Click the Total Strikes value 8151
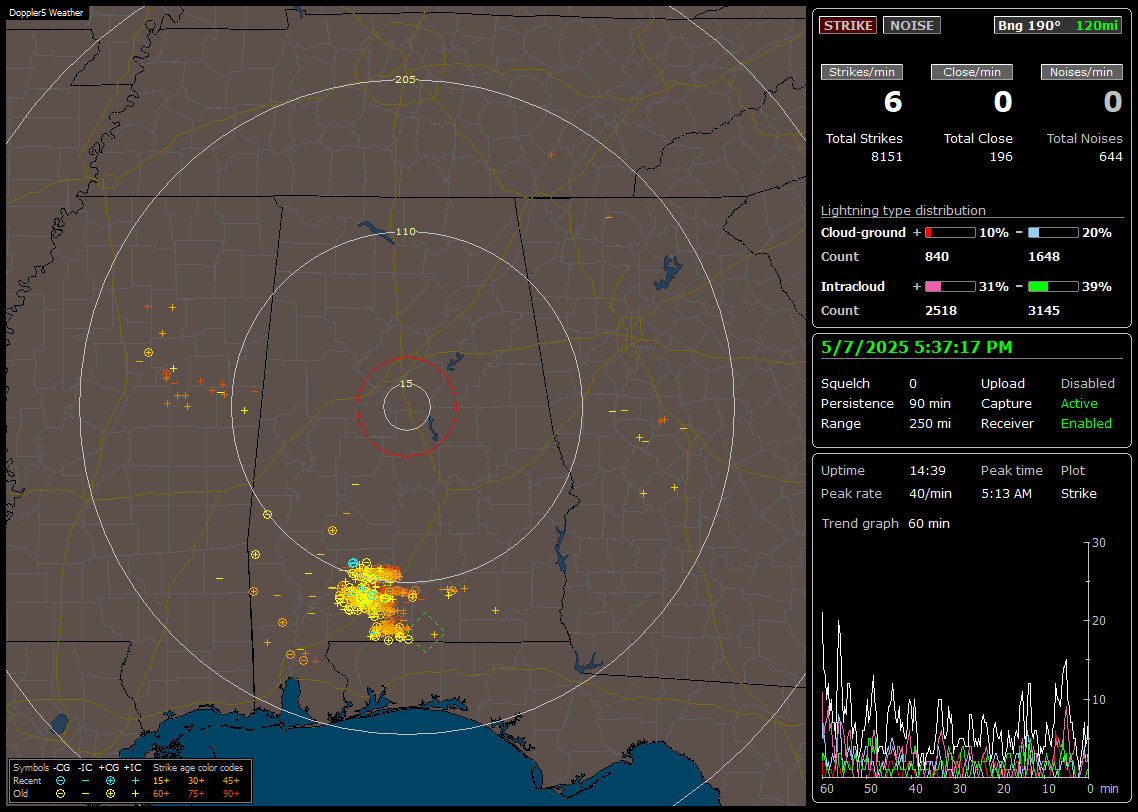Viewport: 1138px width, 812px height. click(886, 157)
